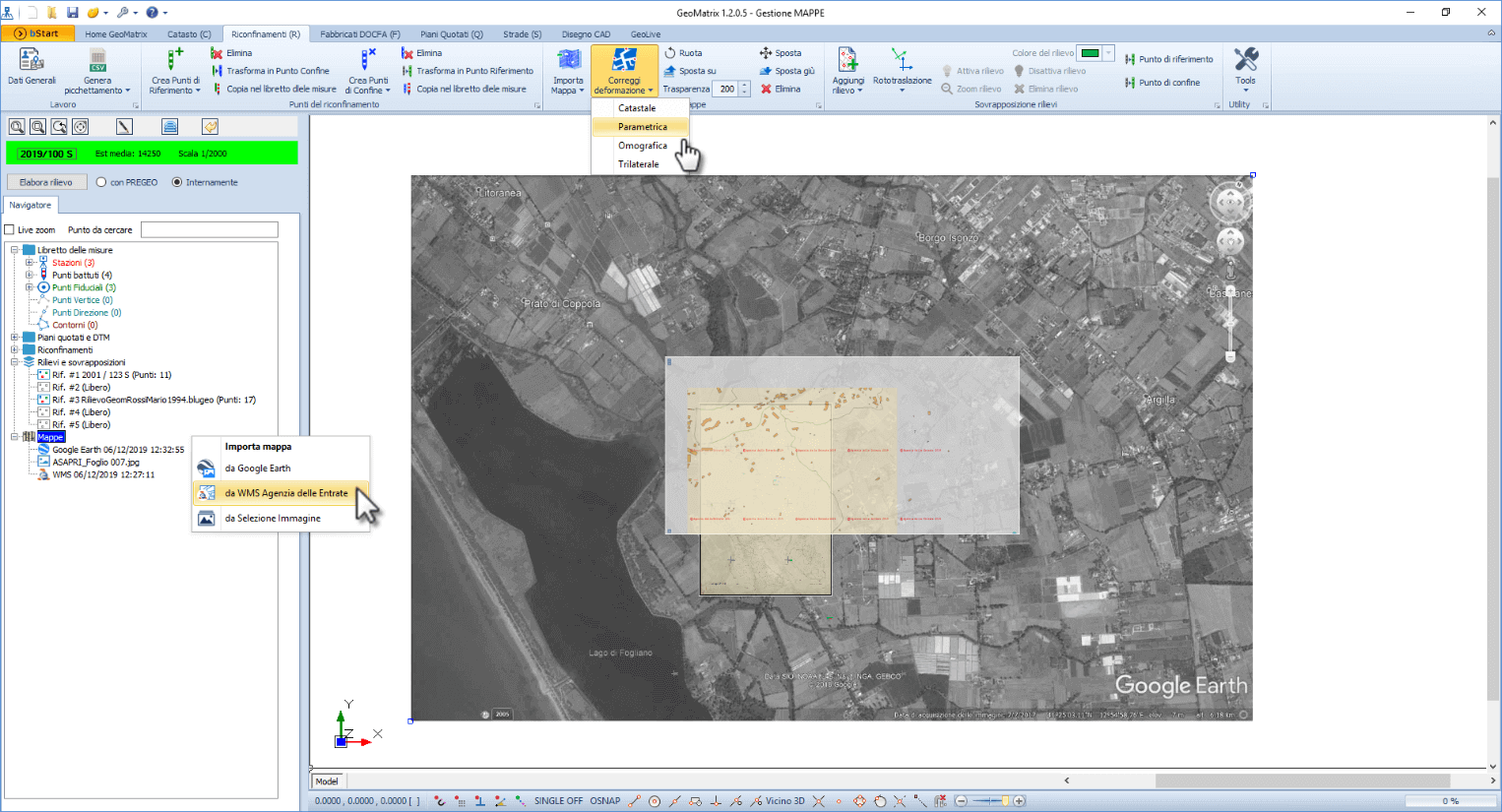Screen dimensions: 1502x812
Task: Click the Ruota map tool
Action: point(683,53)
